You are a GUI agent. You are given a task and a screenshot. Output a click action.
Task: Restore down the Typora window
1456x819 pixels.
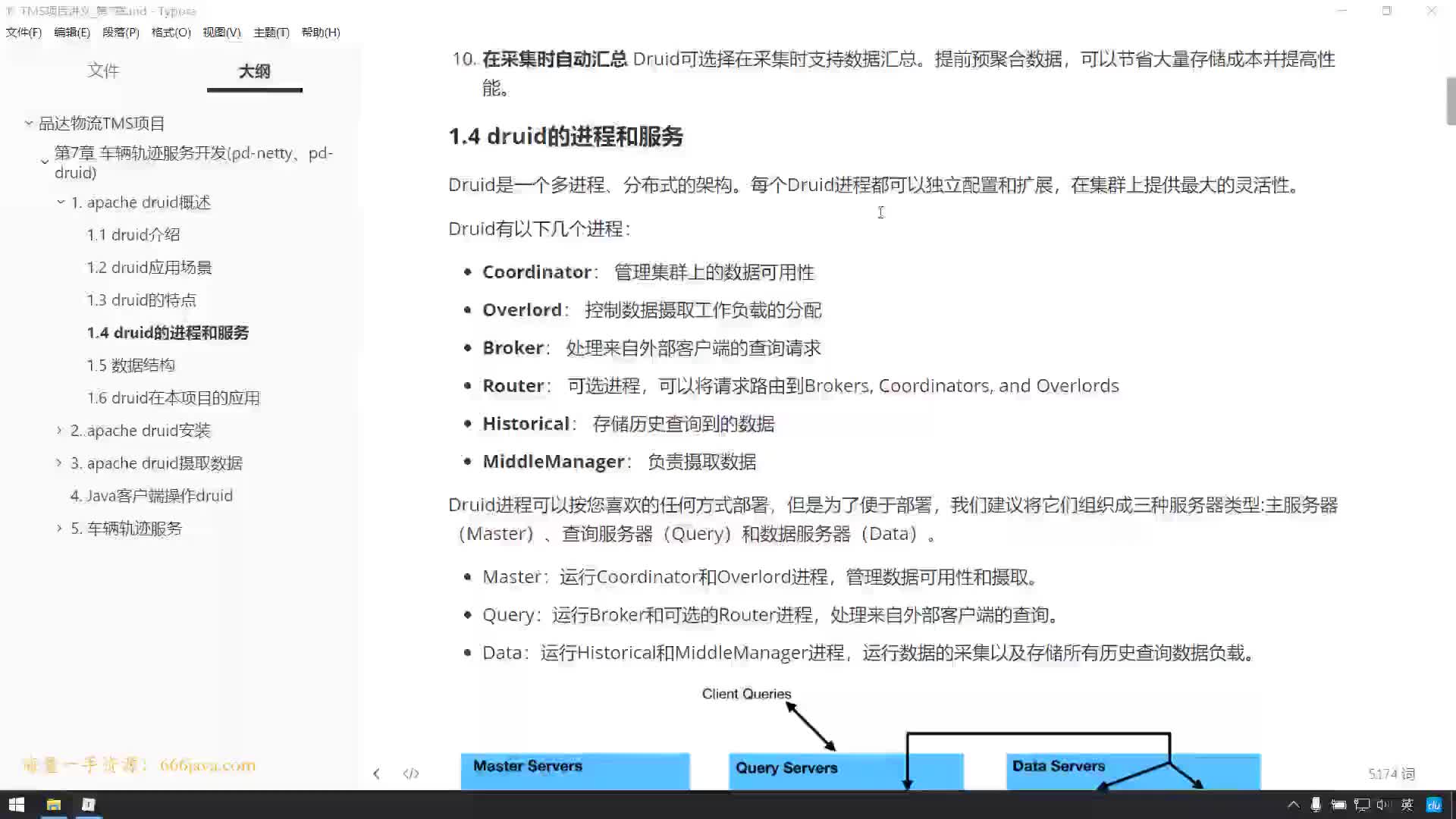(x=1386, y=11)
